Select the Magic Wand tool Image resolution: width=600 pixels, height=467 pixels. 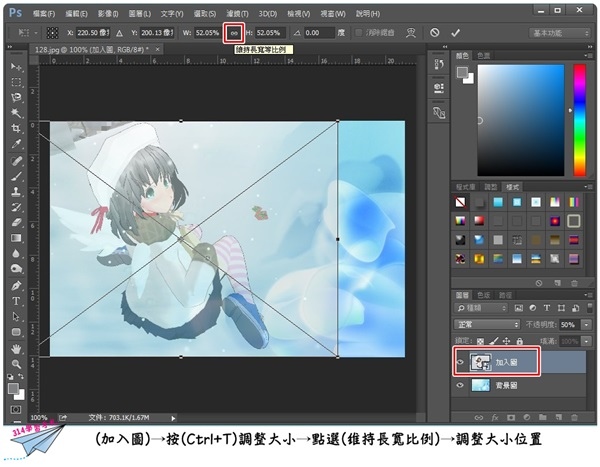coord(16,113)
